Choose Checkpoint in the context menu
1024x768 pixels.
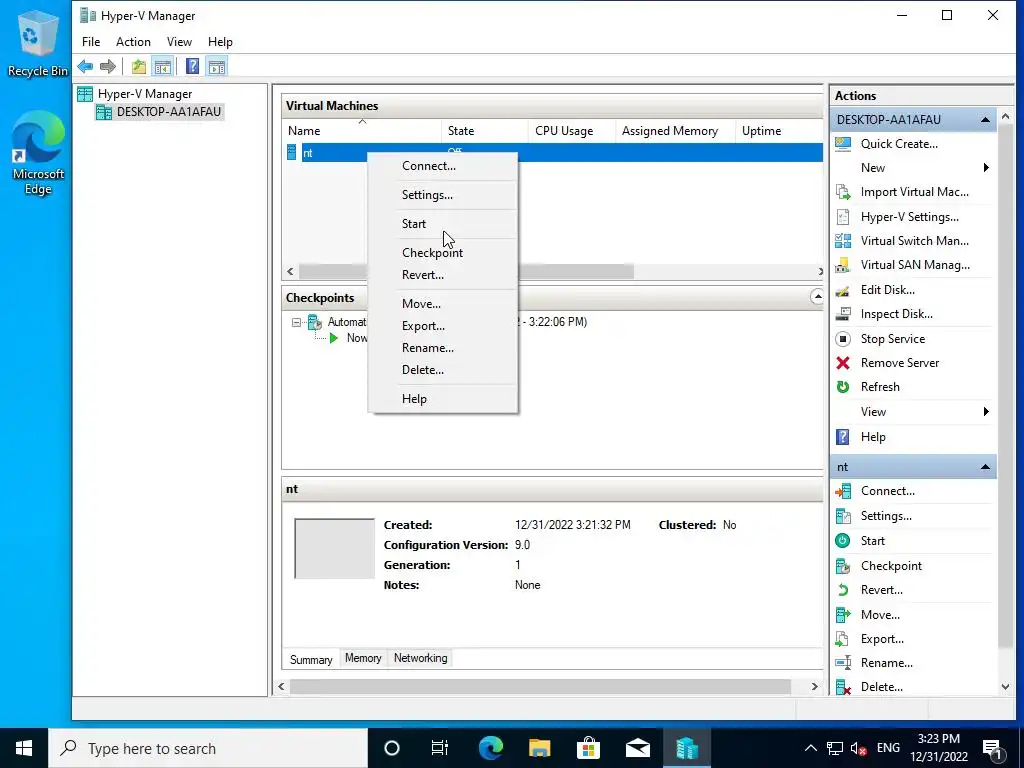point(443,253)
